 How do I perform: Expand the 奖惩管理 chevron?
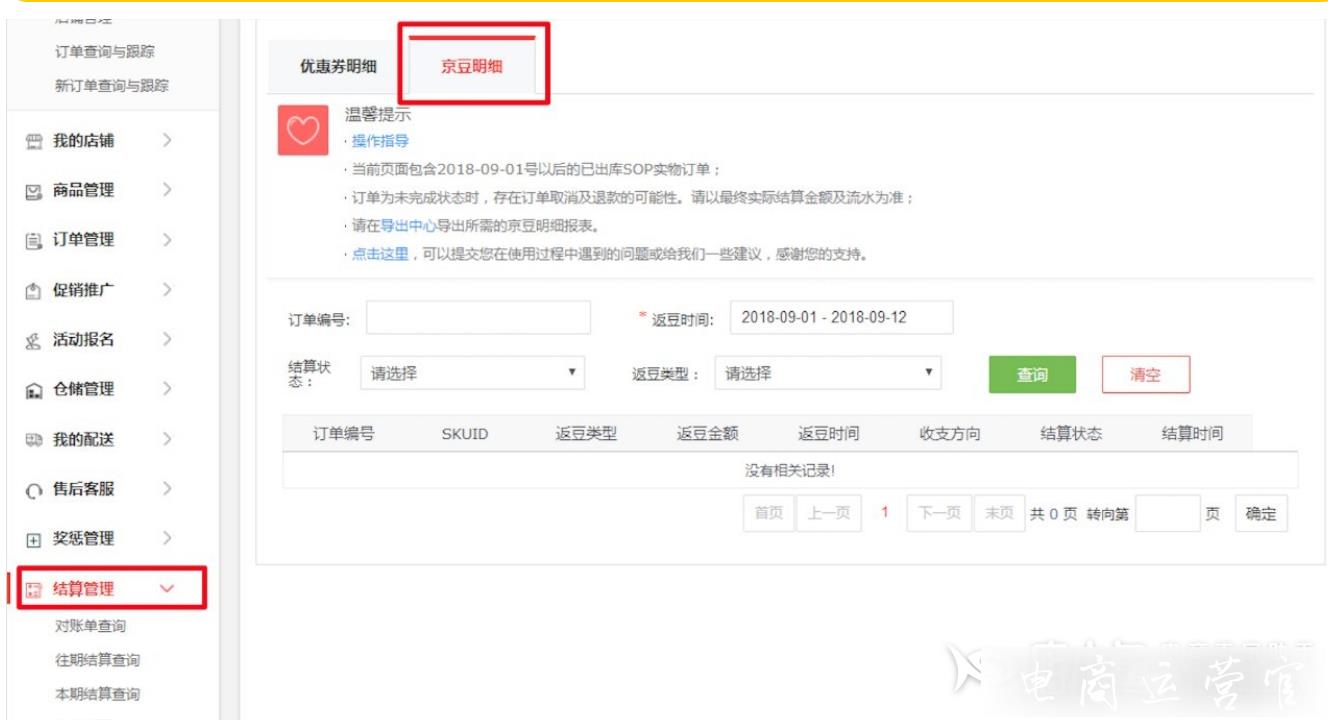pyautogui.click(x=167, y=538)
